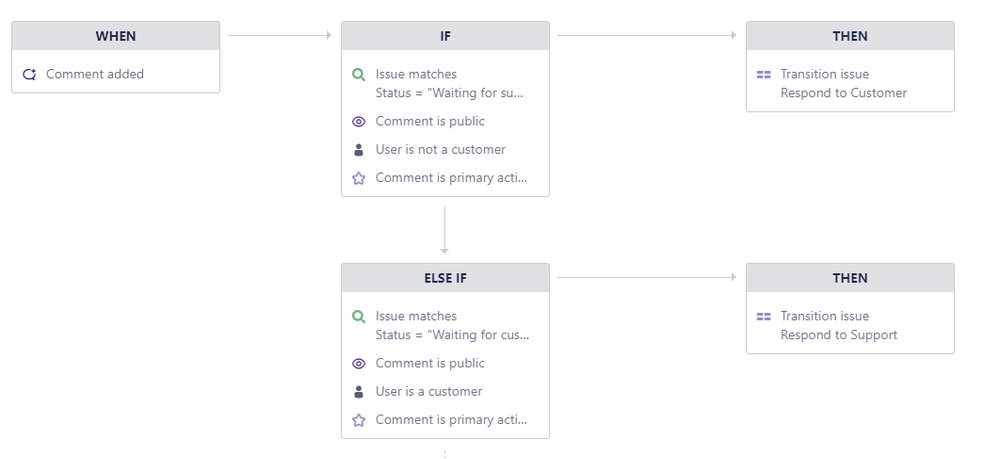The image size is (999, 459).
Task: Click the eye icon in the IF block
Action: (x=359, y=122)
